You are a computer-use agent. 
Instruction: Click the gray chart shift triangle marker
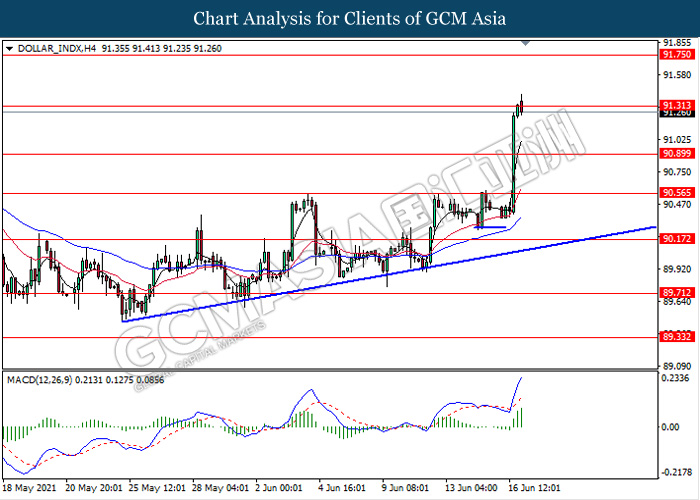click(x=526, y=44)
